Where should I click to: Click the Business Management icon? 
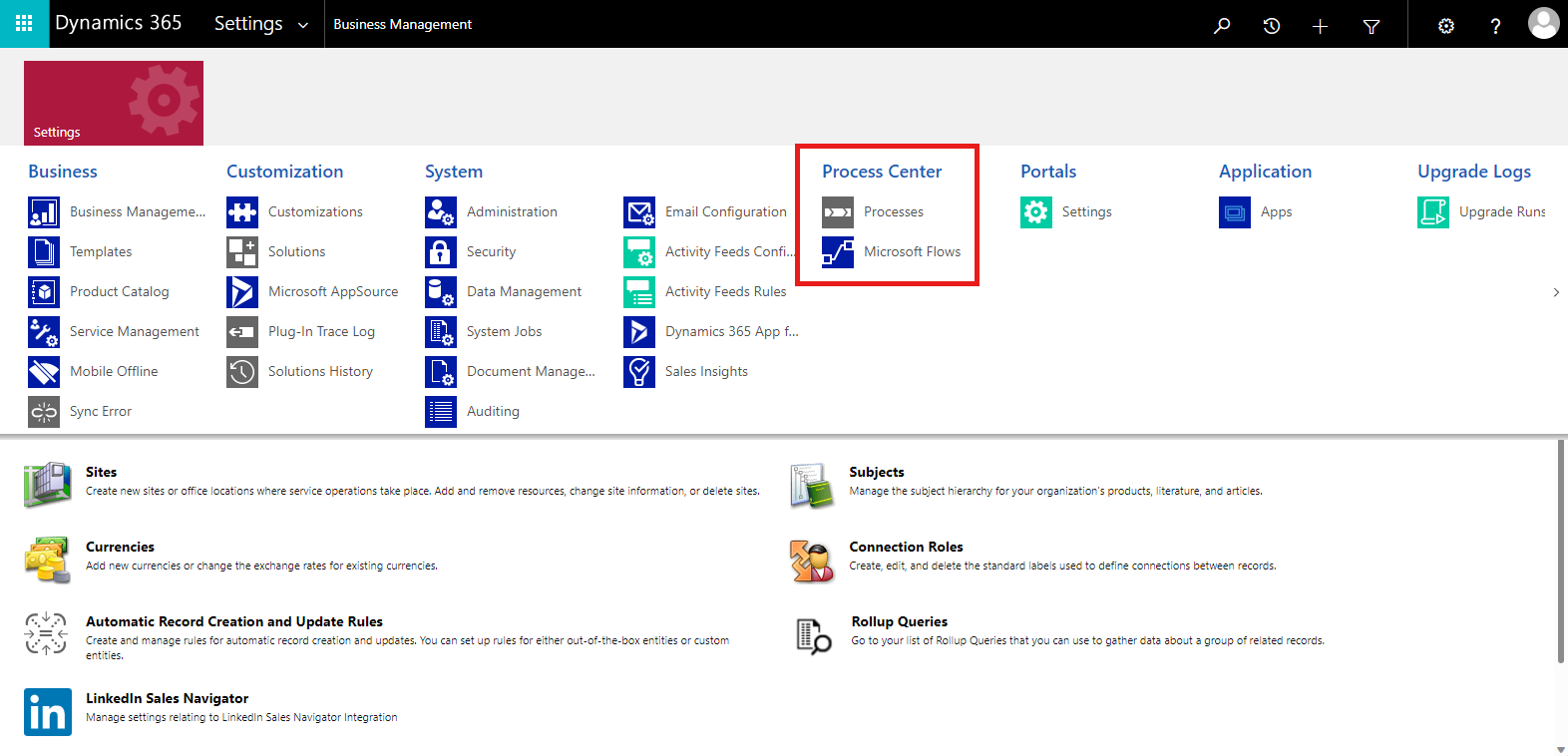(x=44, y=212)
